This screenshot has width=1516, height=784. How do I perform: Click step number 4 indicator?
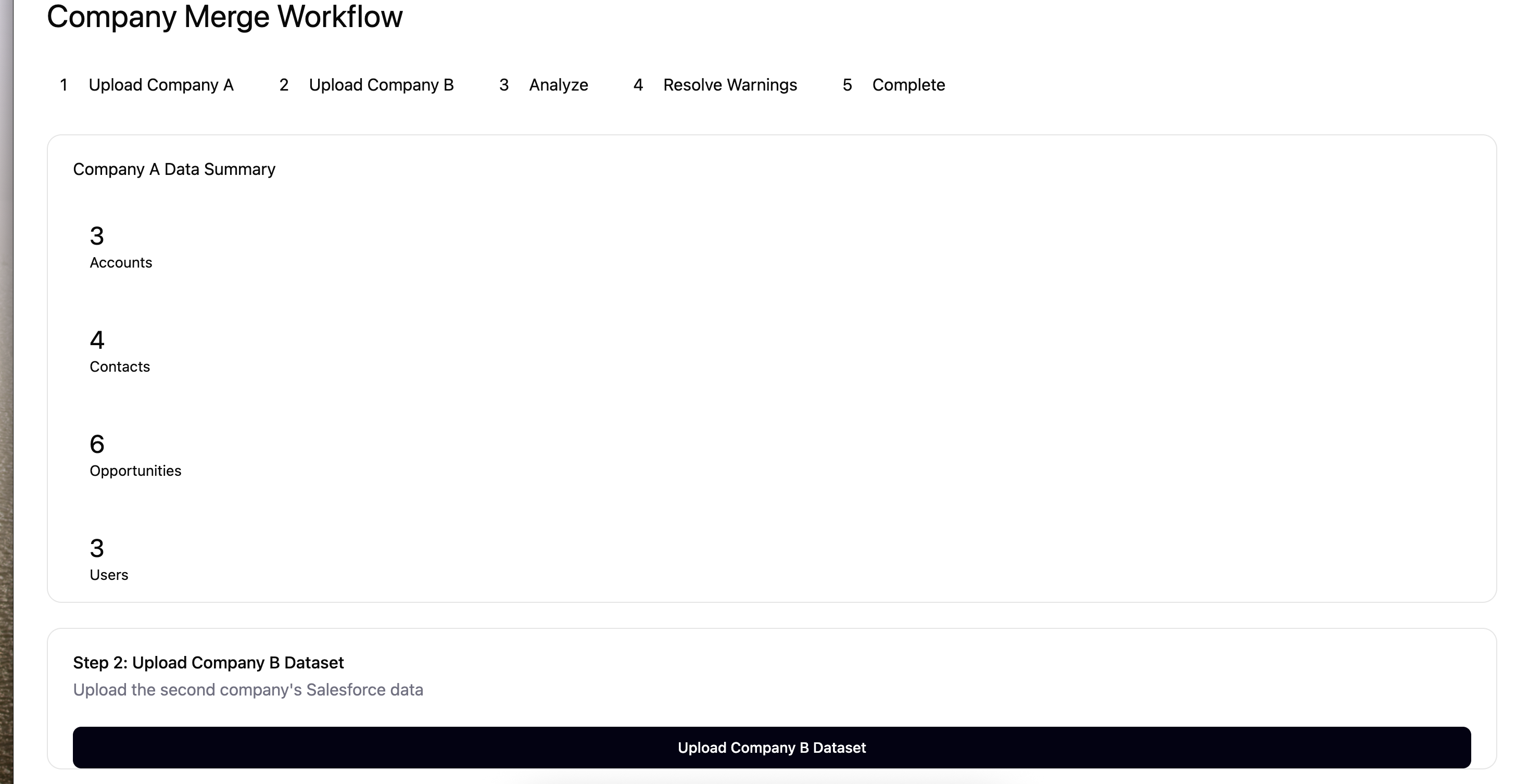pyautogui.click(x=638, y=85)
